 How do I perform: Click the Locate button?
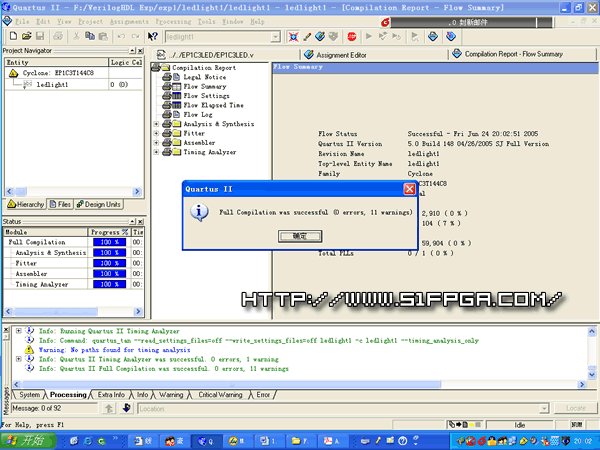point(575,408)
